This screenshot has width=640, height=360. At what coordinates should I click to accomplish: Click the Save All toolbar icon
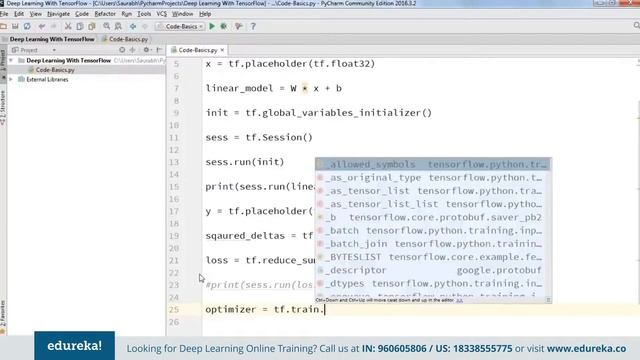[x=15, y=26]
